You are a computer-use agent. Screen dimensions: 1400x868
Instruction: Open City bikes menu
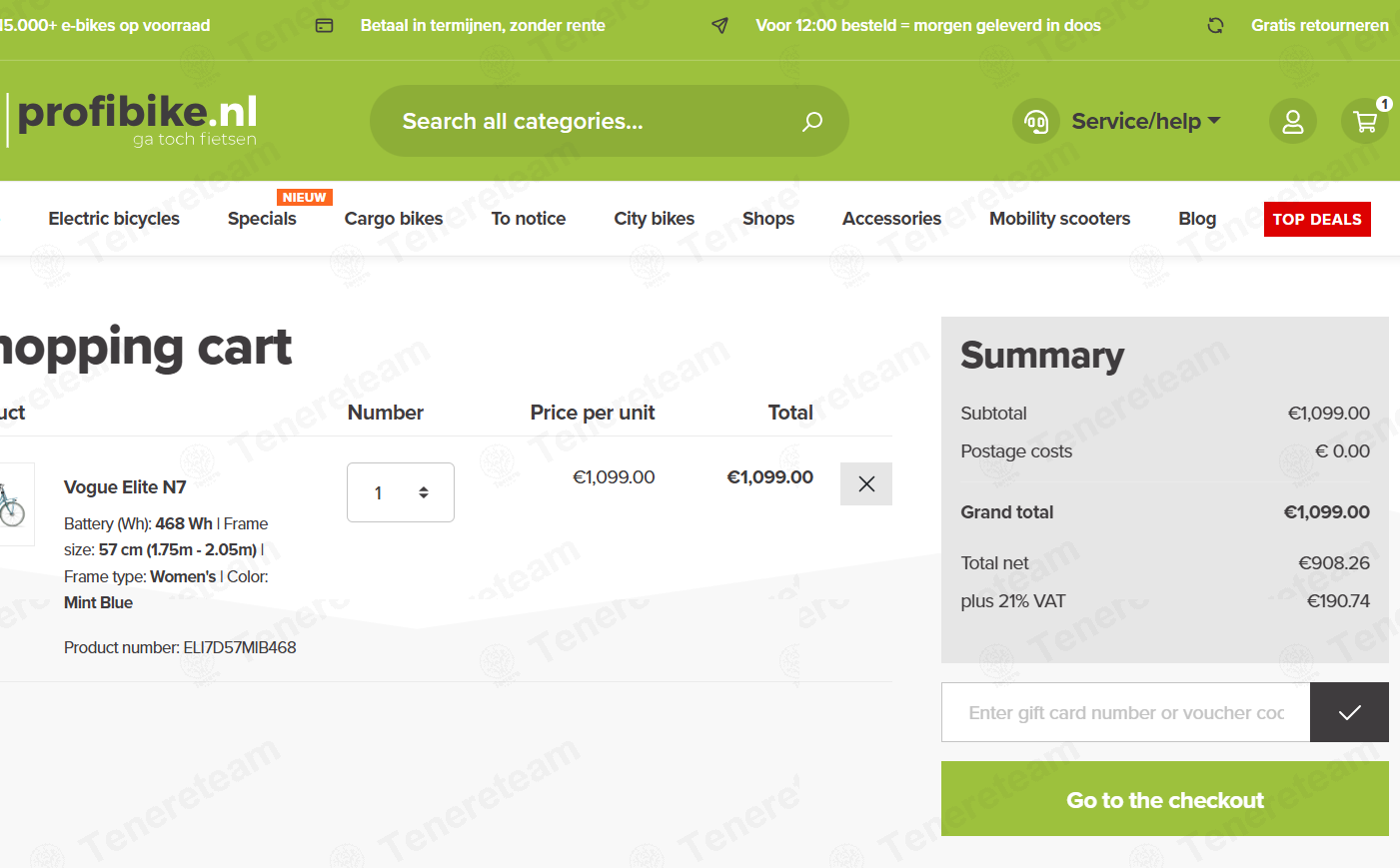(x=655, y=219)
